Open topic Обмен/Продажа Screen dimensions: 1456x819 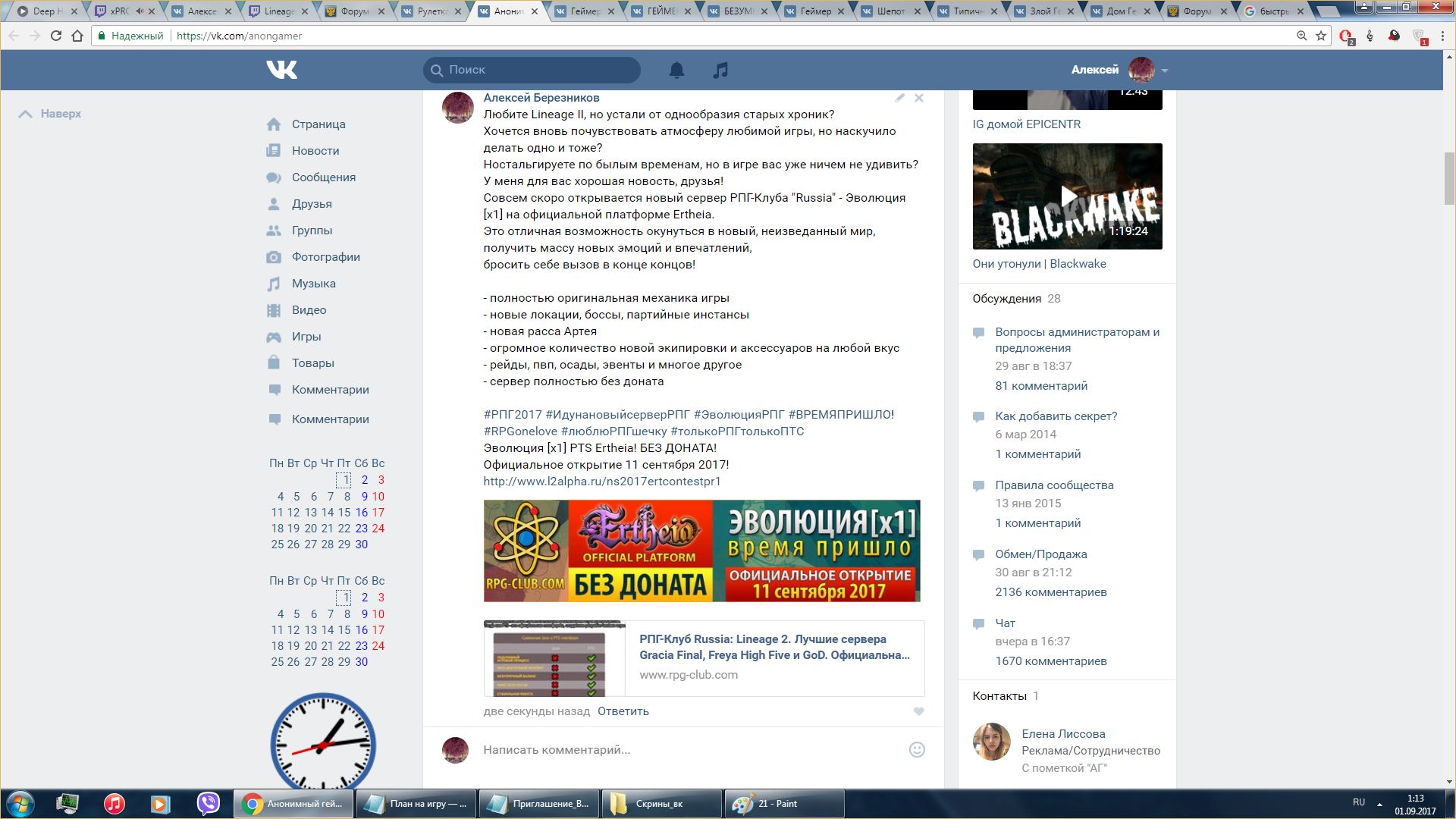(1041, 554)
